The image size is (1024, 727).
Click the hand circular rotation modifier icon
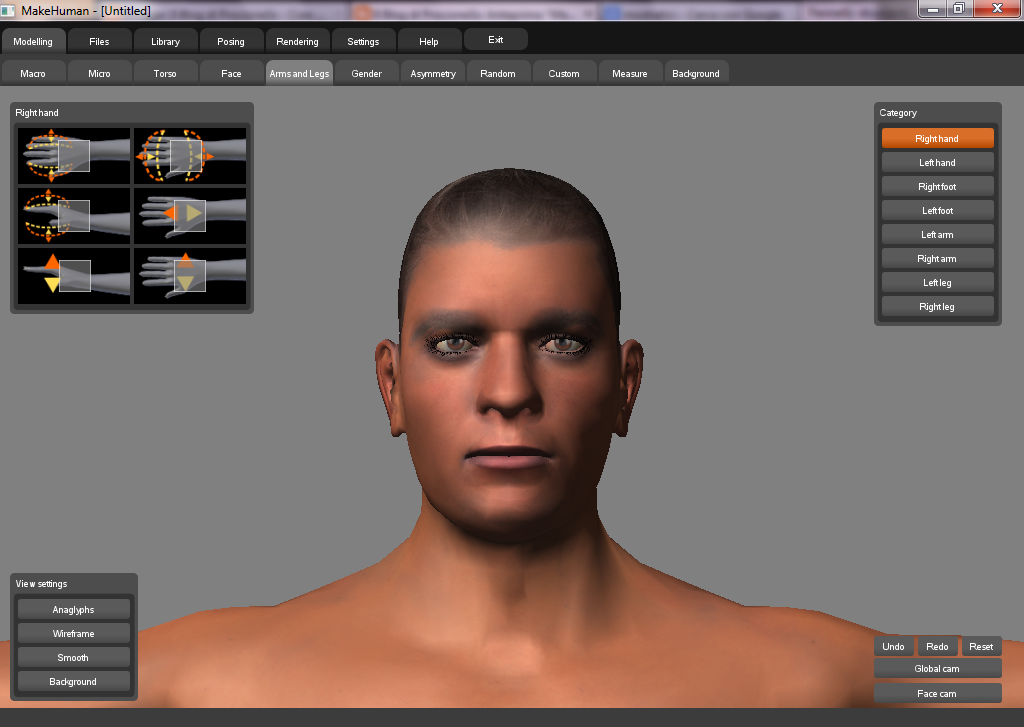[190, 155]
